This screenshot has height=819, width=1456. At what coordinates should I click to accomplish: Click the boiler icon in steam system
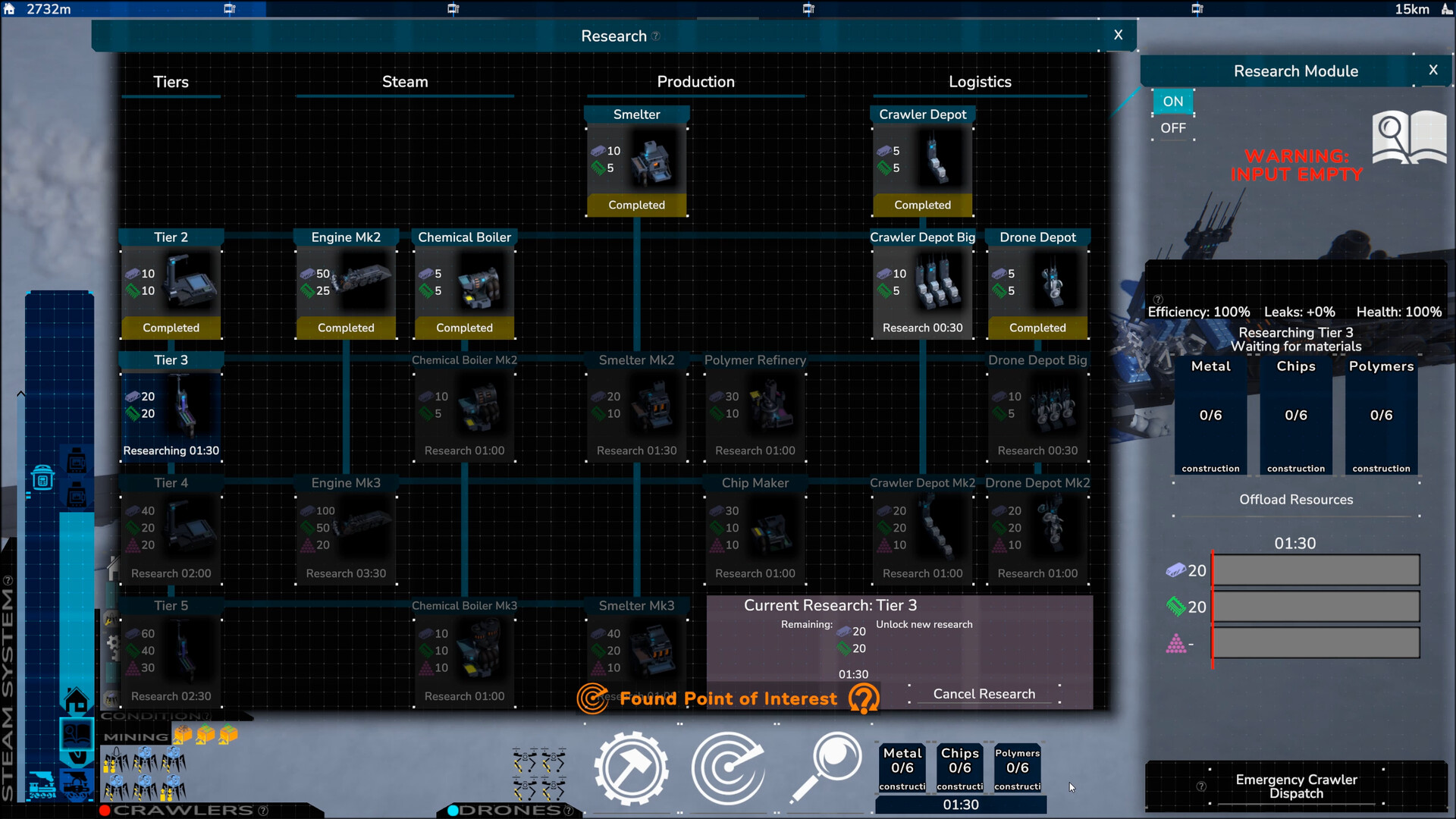[x=43, y=479]
